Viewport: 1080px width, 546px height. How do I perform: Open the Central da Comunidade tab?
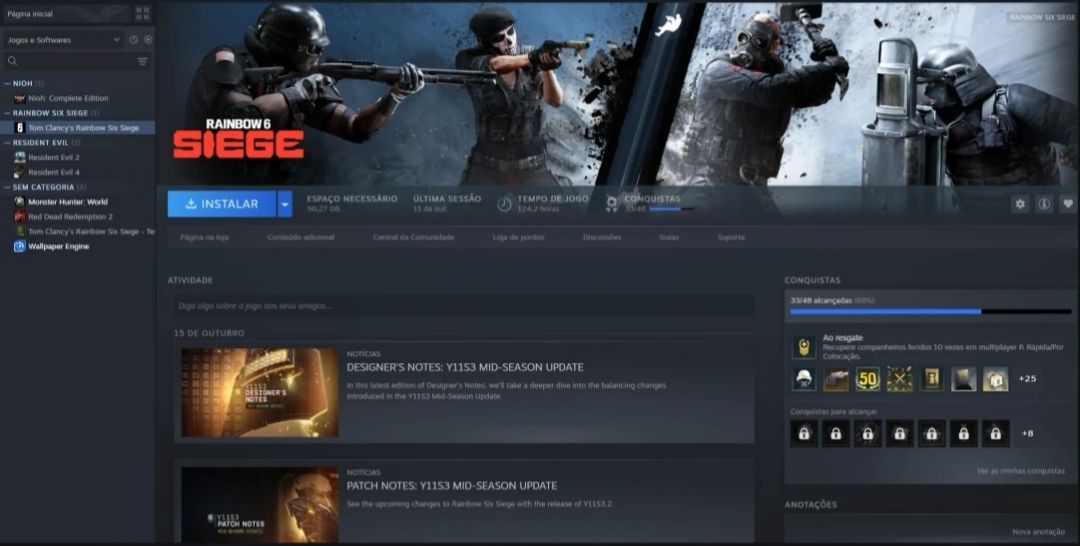pyautogui.click(x=414, y=237)
